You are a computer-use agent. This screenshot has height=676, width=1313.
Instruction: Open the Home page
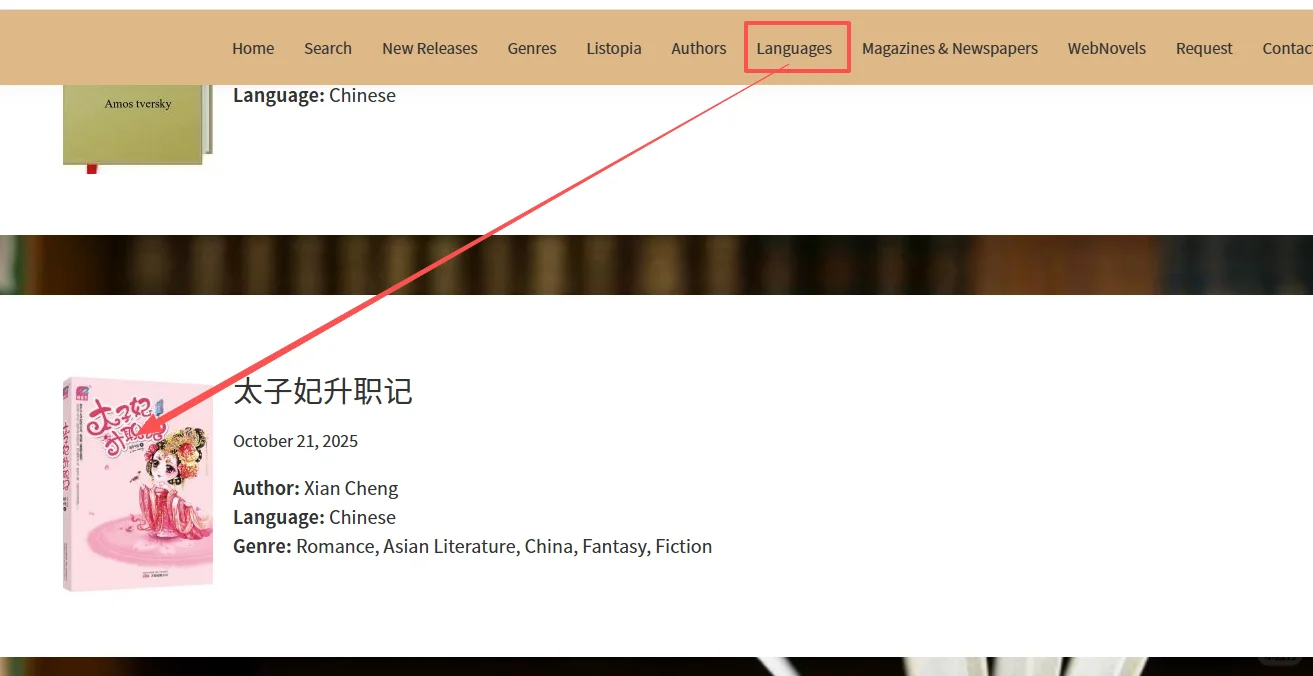(253, 47)
